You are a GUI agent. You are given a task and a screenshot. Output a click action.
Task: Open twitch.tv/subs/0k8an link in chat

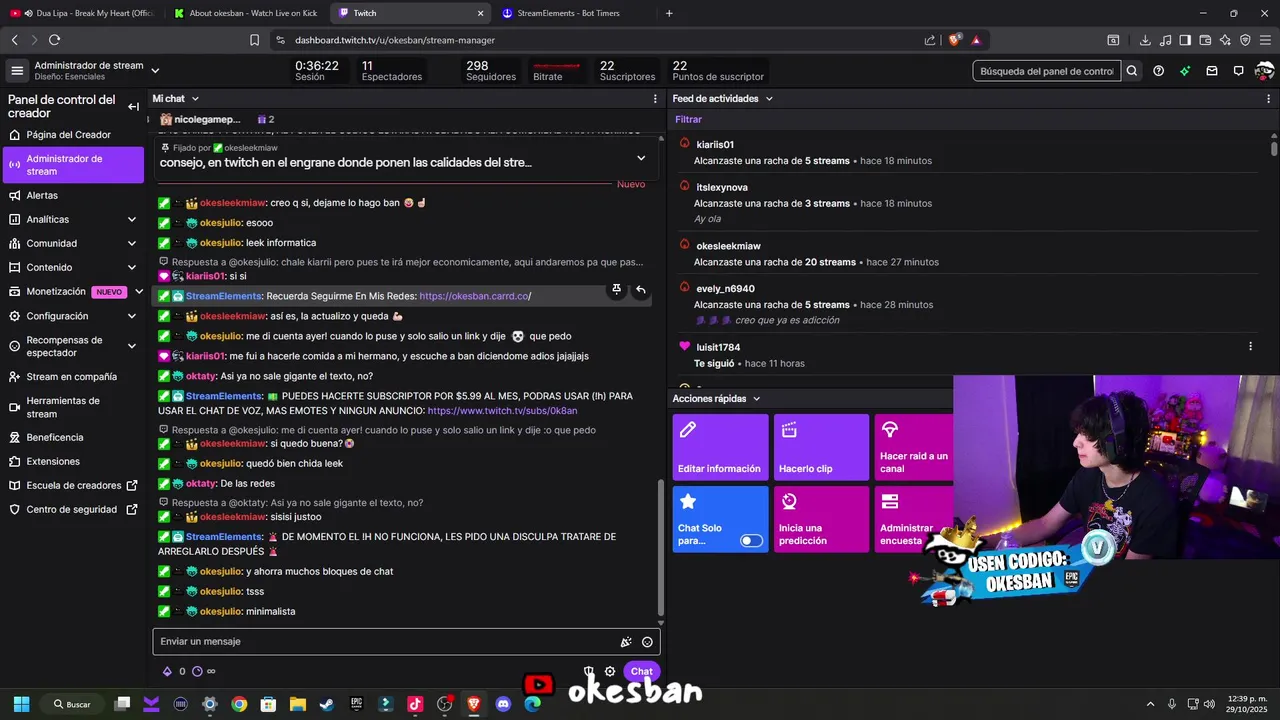tap(502, 411)
